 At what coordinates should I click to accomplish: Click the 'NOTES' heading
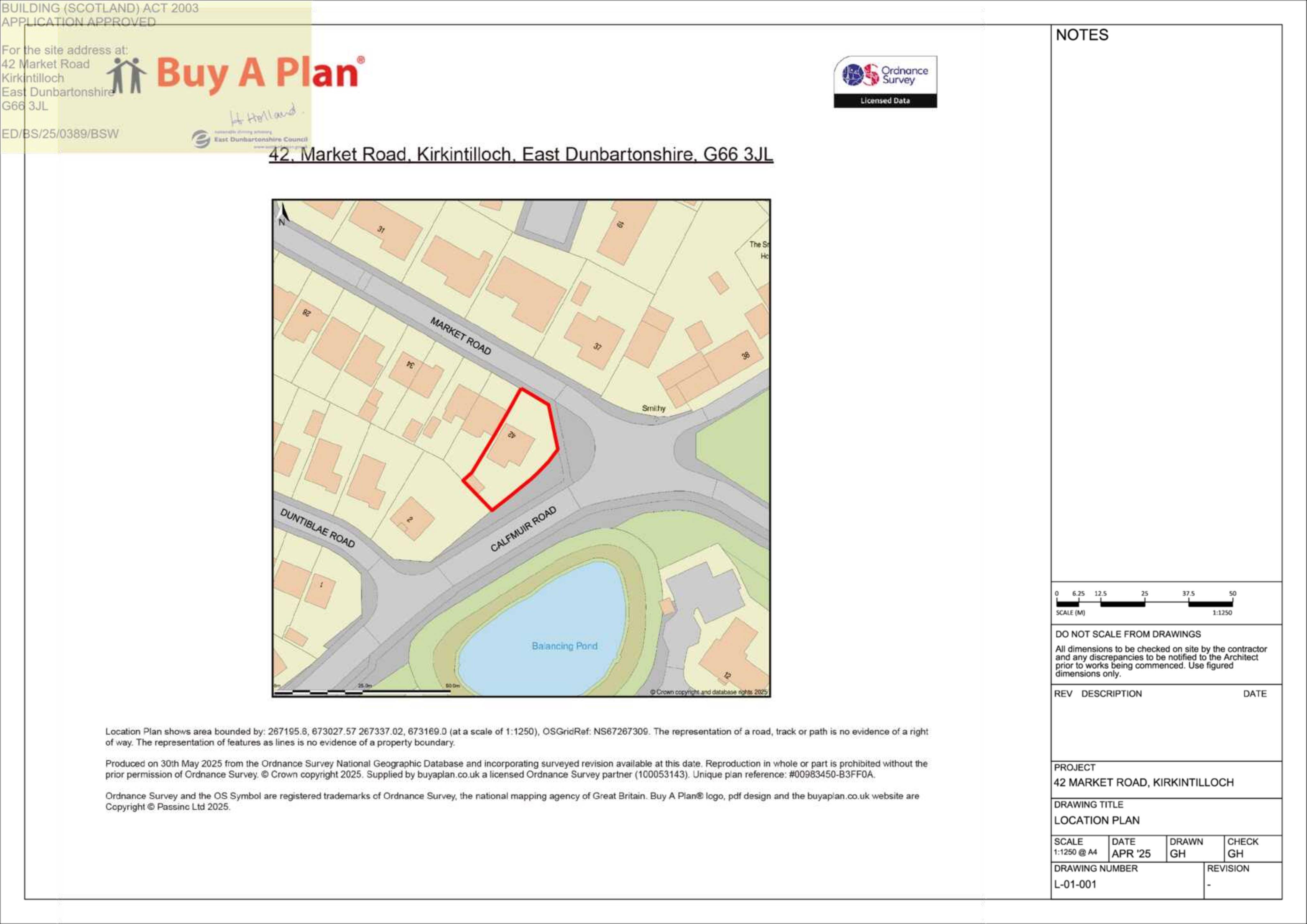tap(1082, 35)
